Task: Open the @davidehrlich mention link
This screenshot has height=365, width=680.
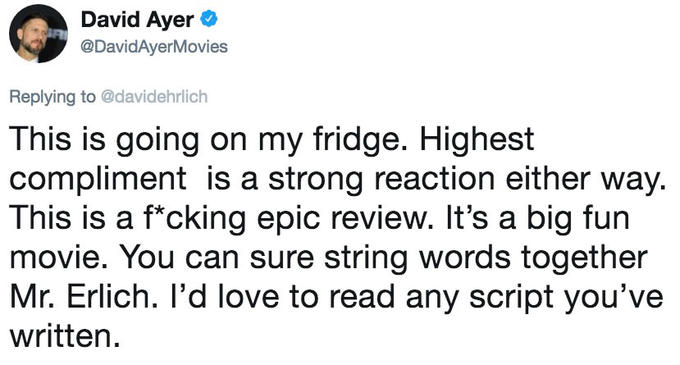Action: tap(154, 96)
